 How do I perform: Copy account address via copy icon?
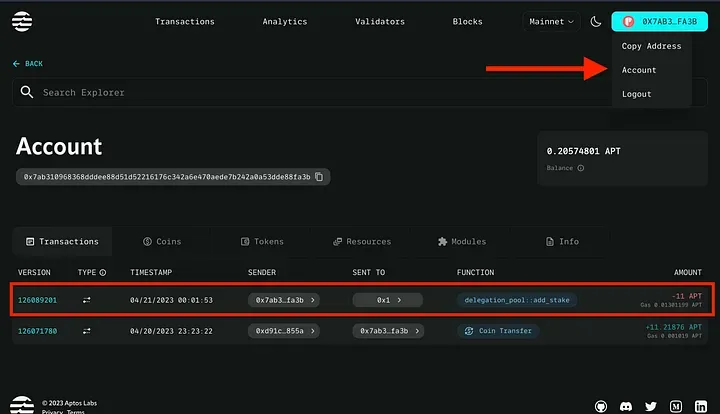pos(319,176)
